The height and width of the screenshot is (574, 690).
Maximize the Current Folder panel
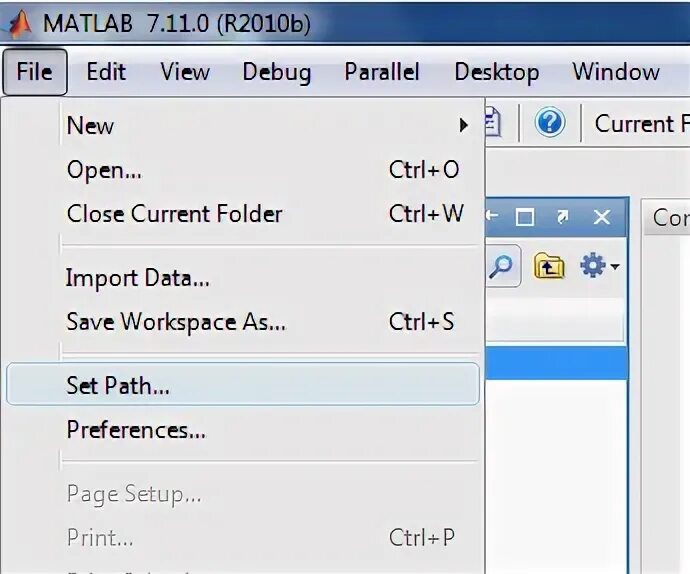(525, 217)
